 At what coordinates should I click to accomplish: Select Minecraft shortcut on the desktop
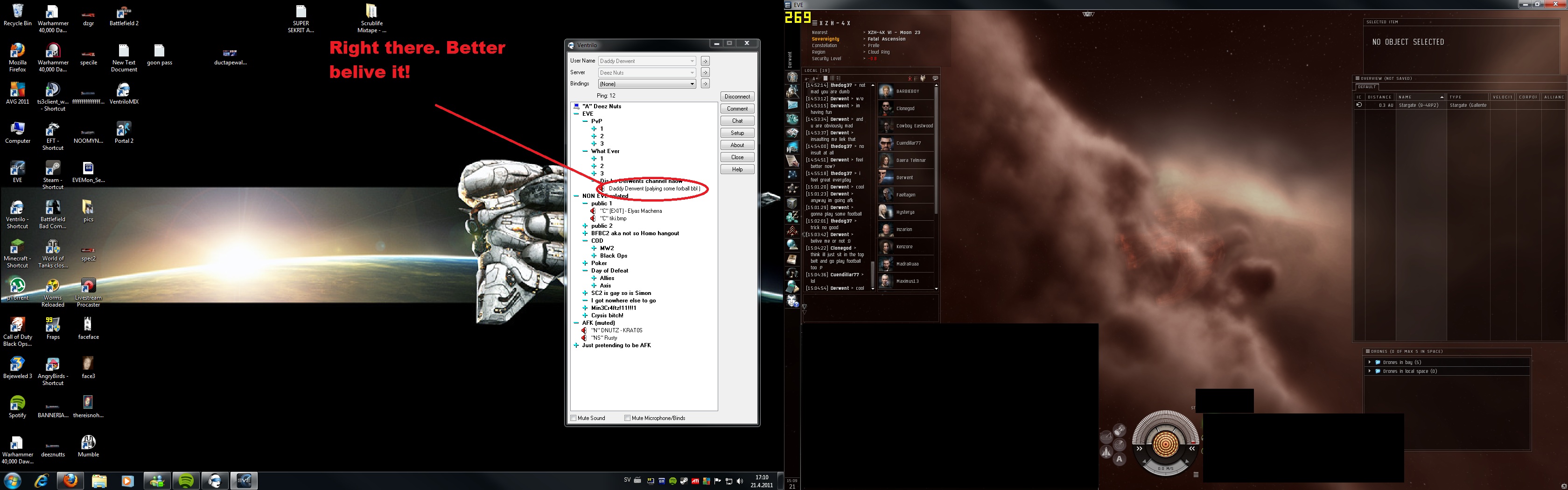18,254
